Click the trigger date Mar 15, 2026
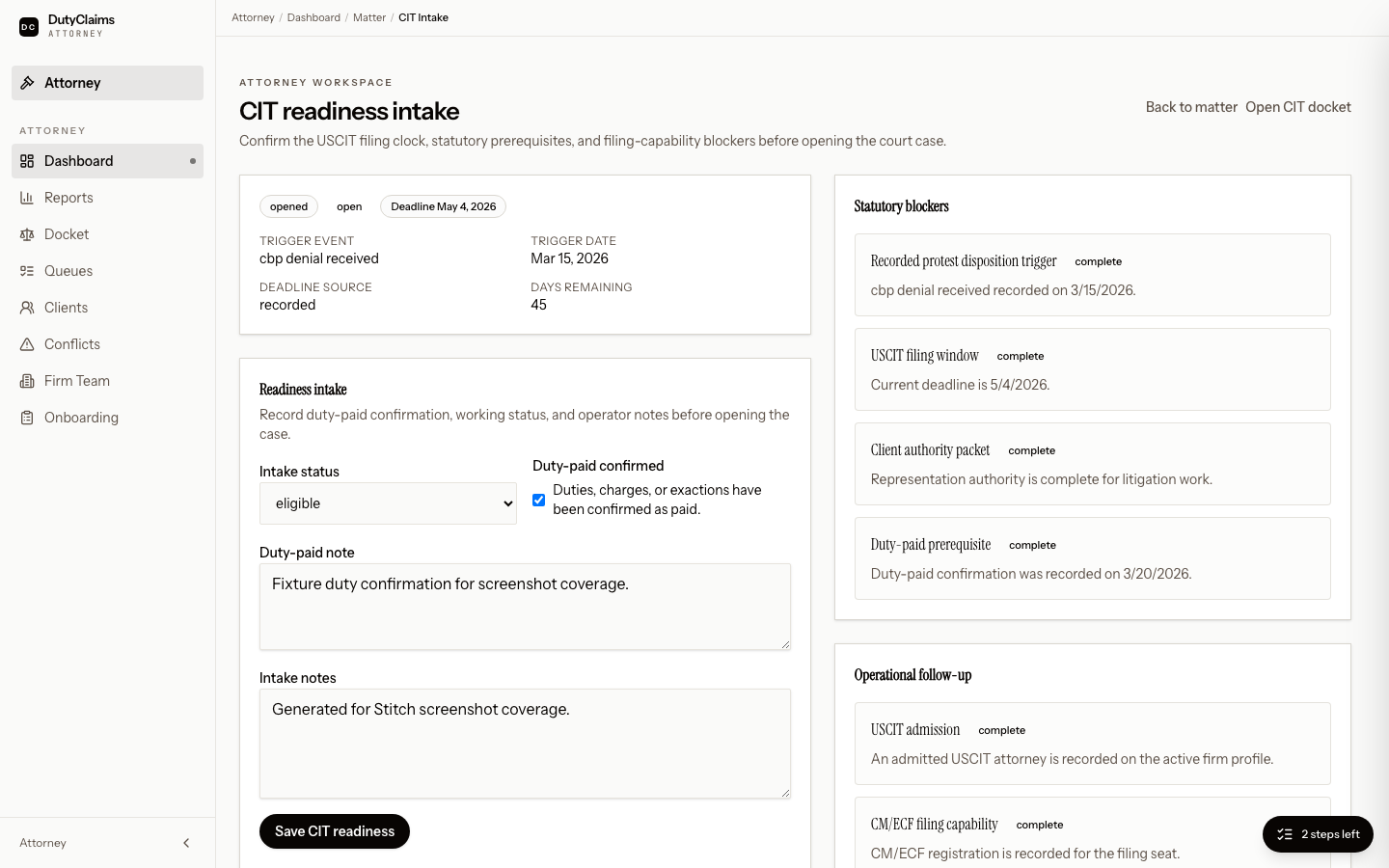1389x868 pixels. [569, 258]
